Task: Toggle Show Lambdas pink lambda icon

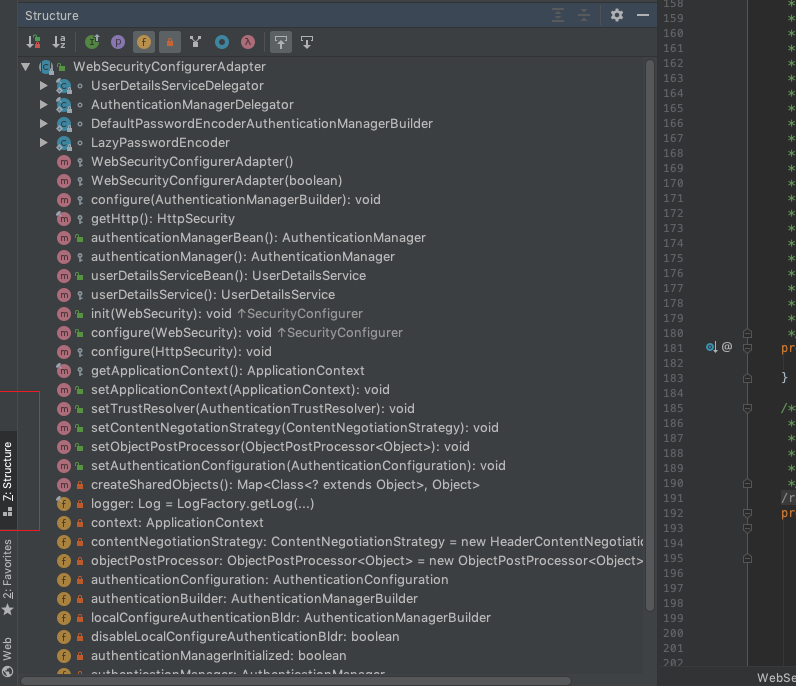Action: click(248, 42)
